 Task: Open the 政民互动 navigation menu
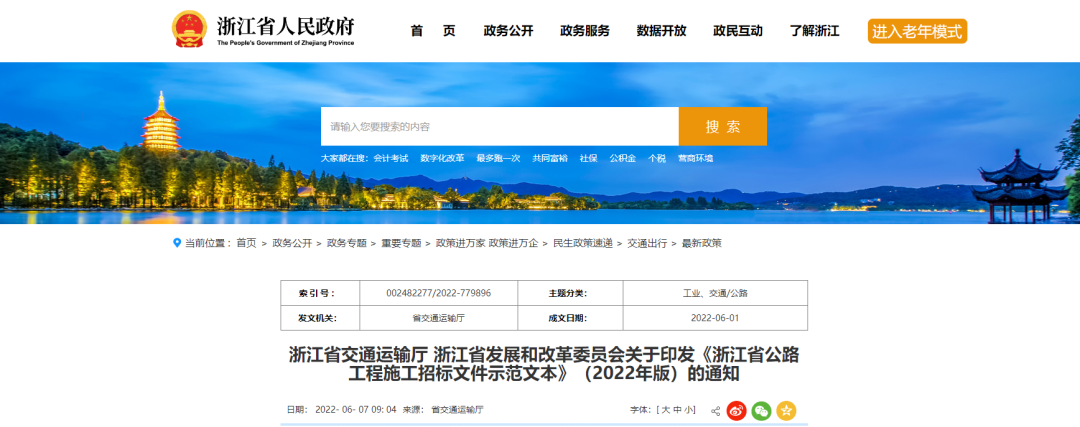click(738, 31)
